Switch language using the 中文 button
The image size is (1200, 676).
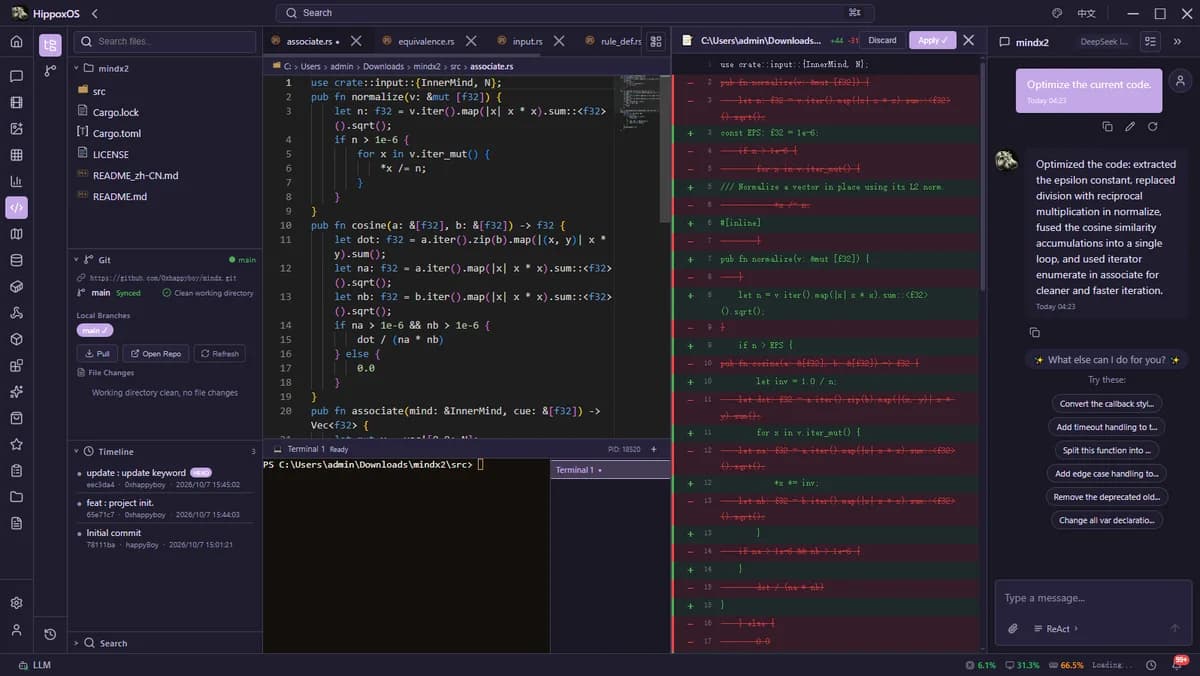click(1086, 13)
